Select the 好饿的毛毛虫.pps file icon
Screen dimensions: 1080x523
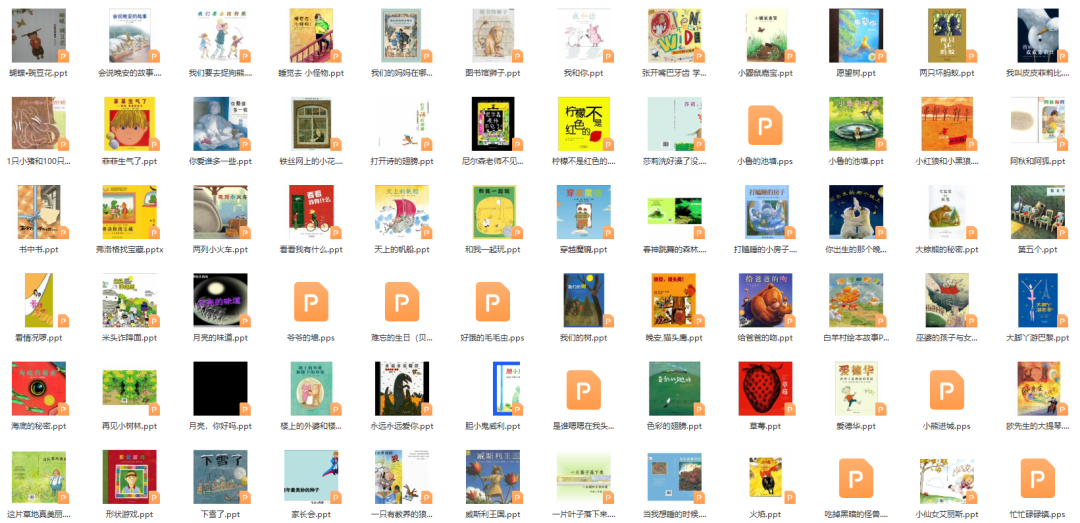pos(492,301)
